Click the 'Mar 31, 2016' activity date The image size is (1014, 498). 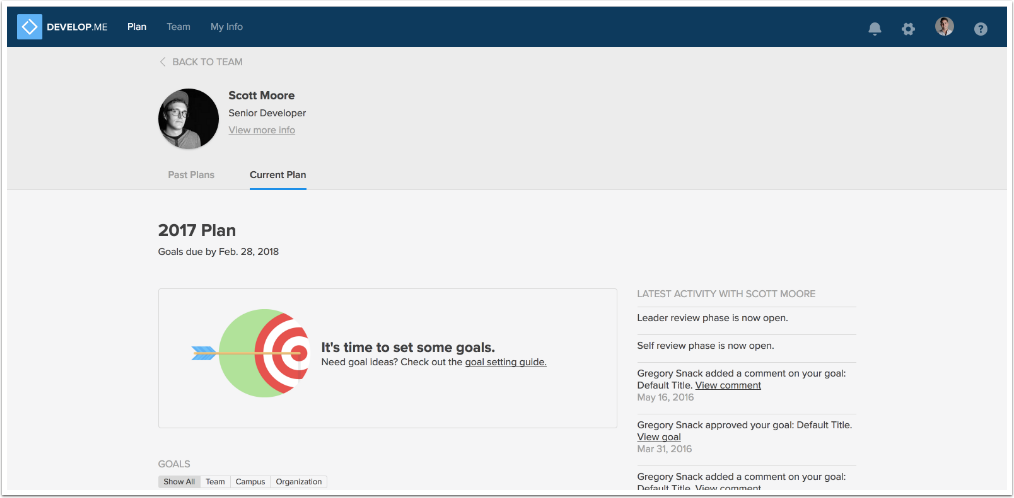[664, 449]
